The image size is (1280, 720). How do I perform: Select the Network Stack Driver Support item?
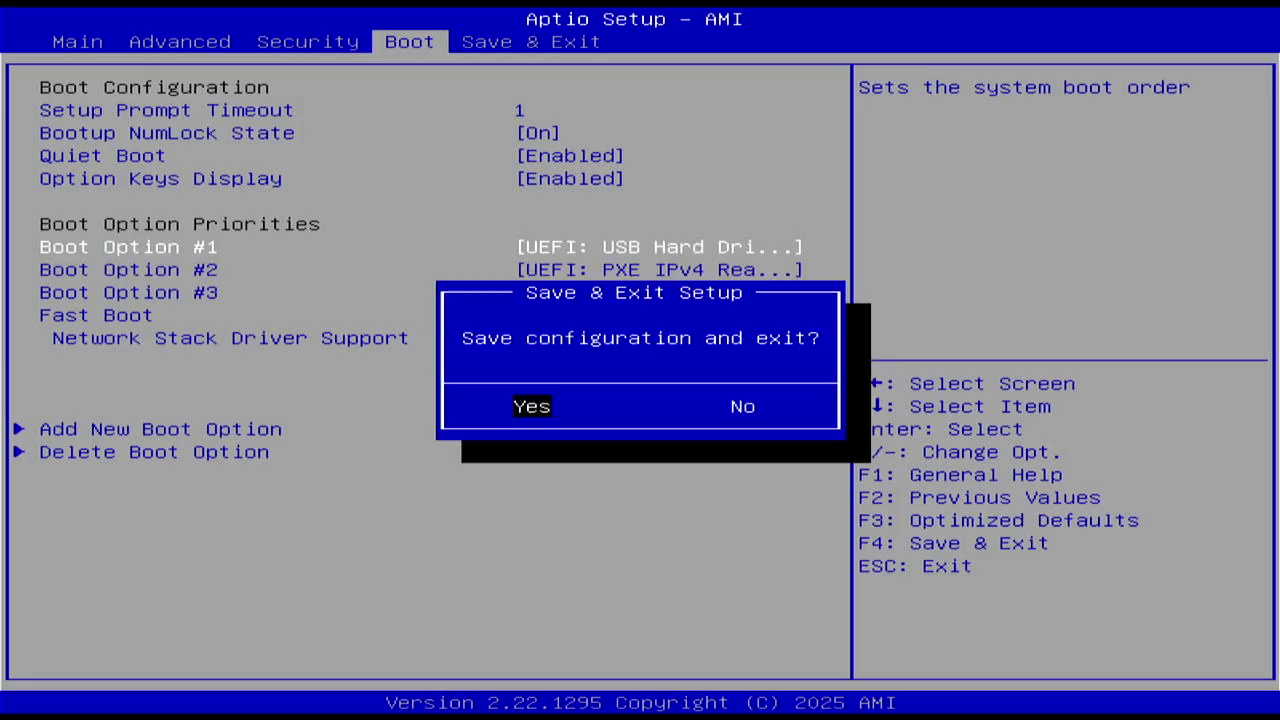230,338
